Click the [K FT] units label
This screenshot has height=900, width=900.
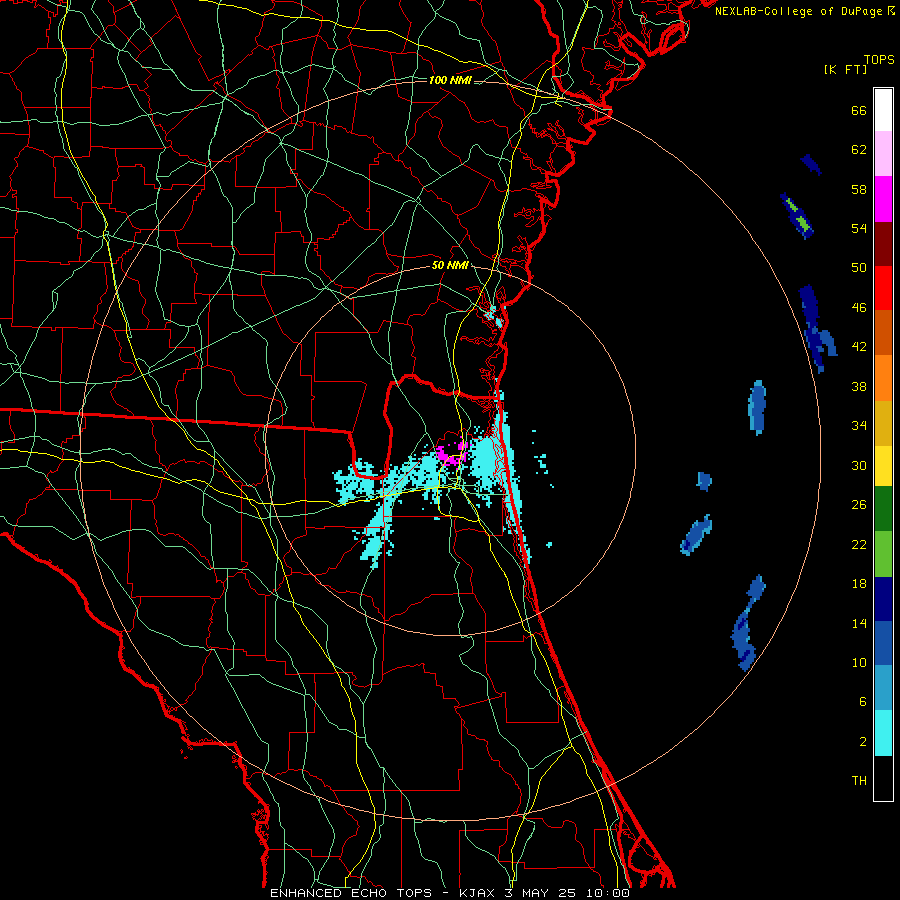click(x=845, y=69)
